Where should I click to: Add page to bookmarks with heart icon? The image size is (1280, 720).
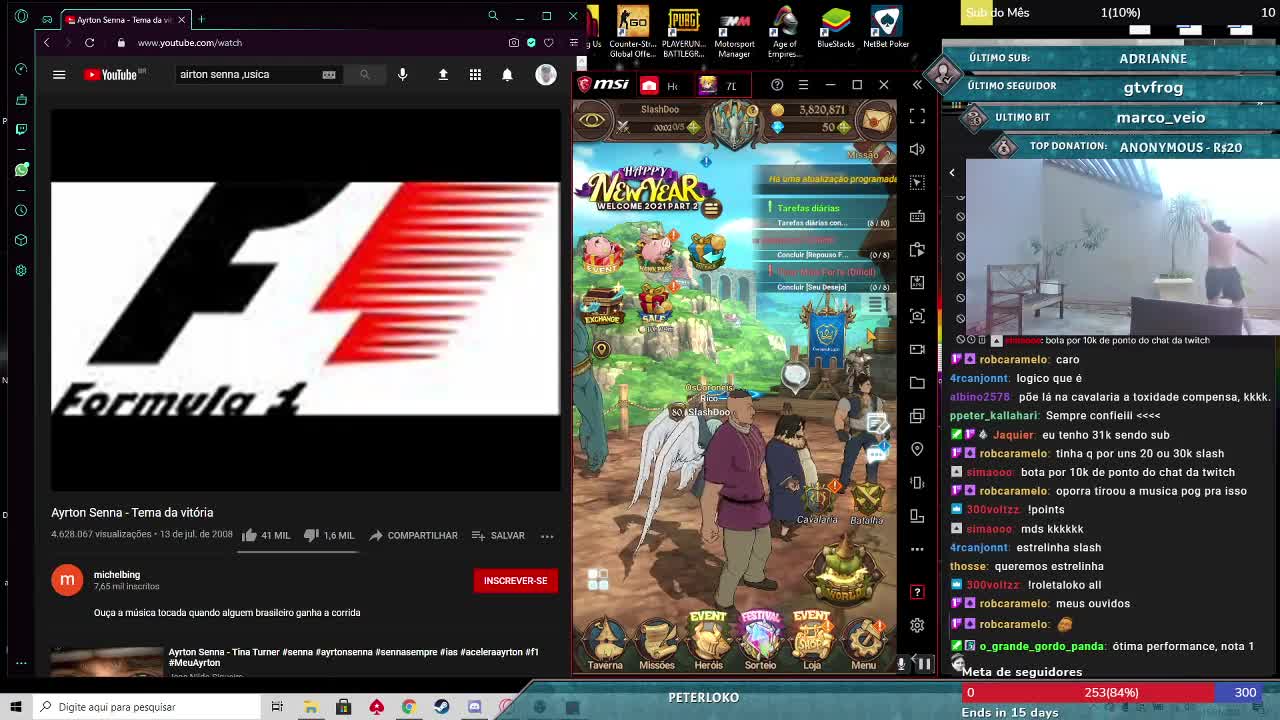pos(549,42)
